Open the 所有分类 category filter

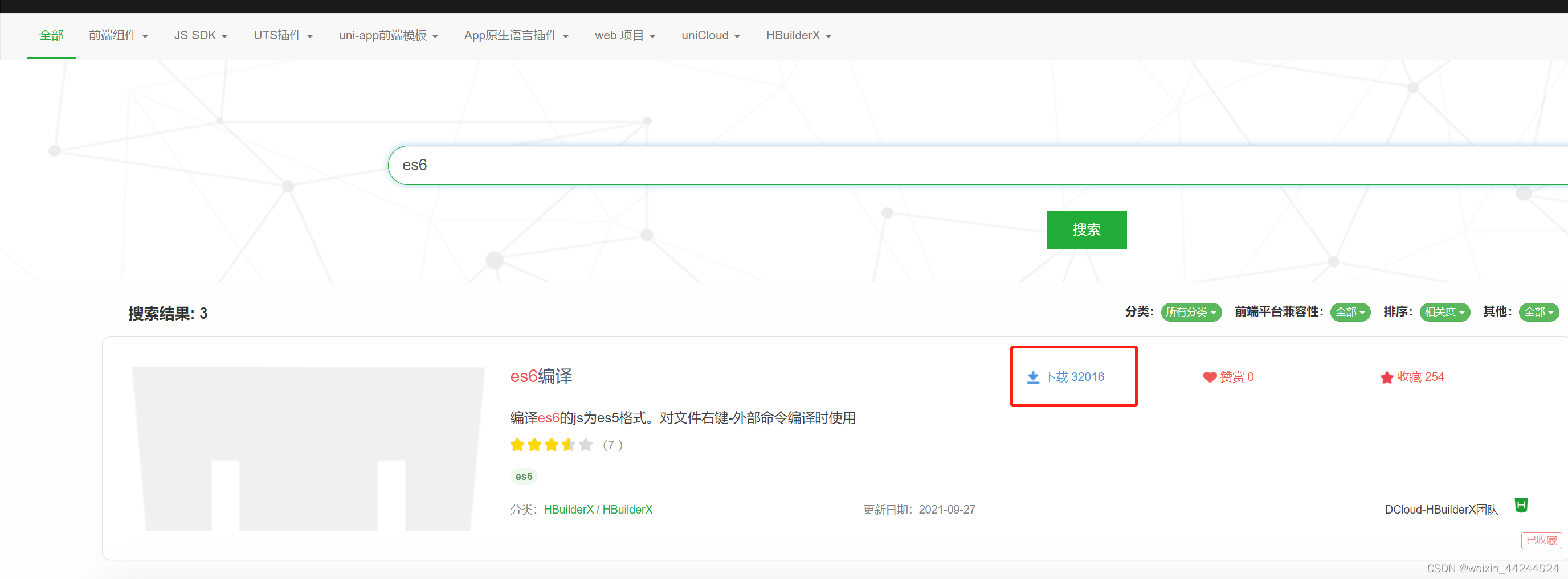coord(1191,312)
